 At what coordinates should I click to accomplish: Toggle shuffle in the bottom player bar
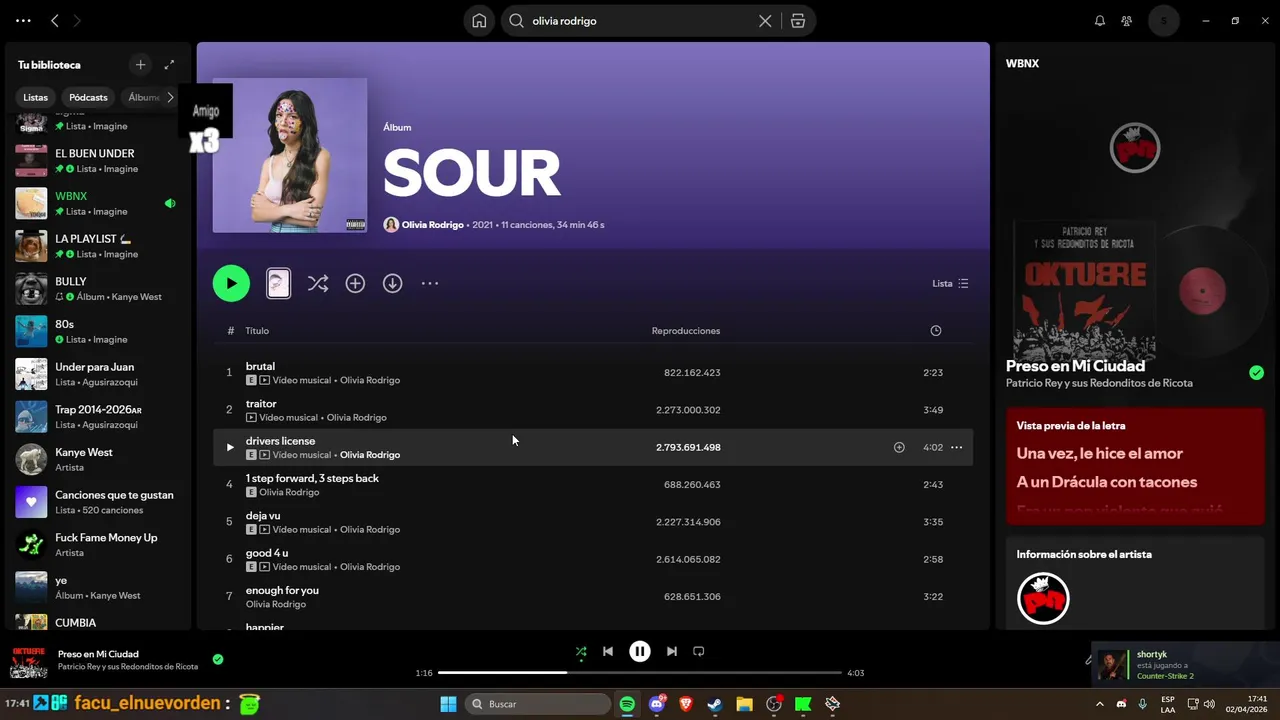click(x=581, y=651)
